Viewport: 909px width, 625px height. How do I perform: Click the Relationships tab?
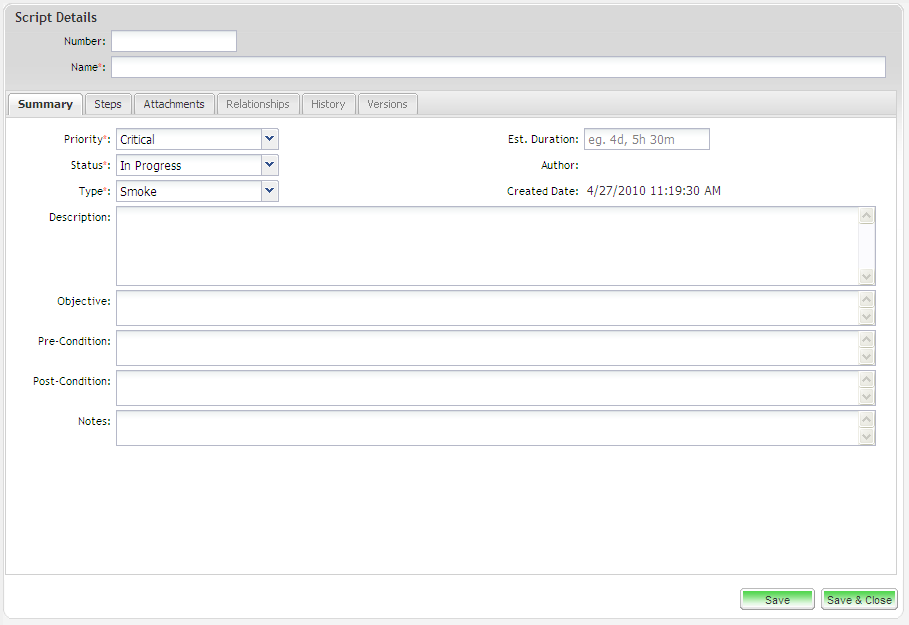257,104
